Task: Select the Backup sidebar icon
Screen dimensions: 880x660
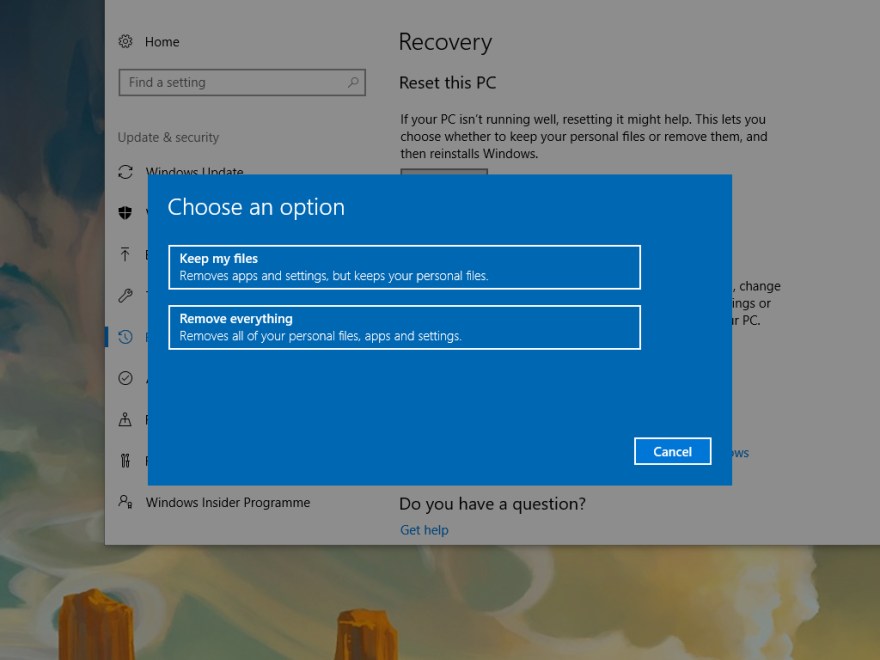Action: tap(125, 255)
